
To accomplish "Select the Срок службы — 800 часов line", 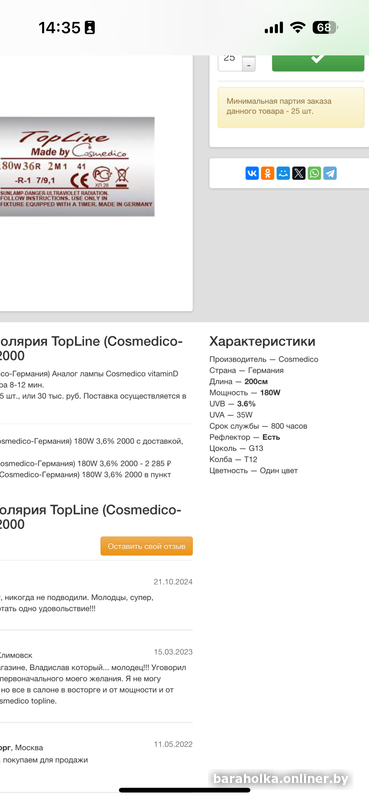I will (258, 426).
